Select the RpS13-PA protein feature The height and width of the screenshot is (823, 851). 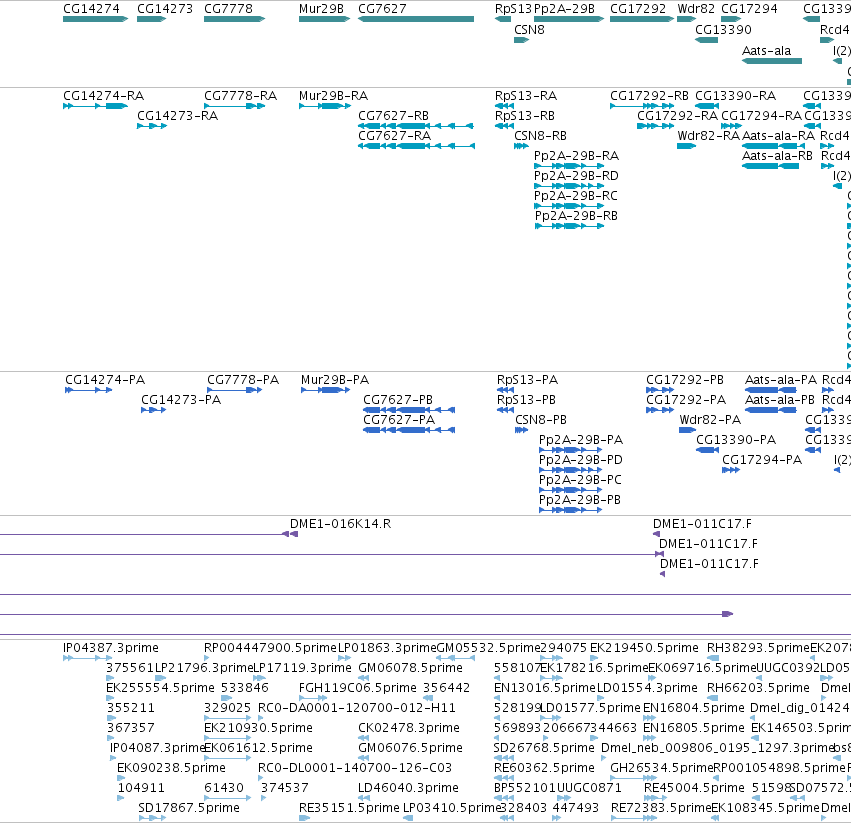[x=505, y=390]
